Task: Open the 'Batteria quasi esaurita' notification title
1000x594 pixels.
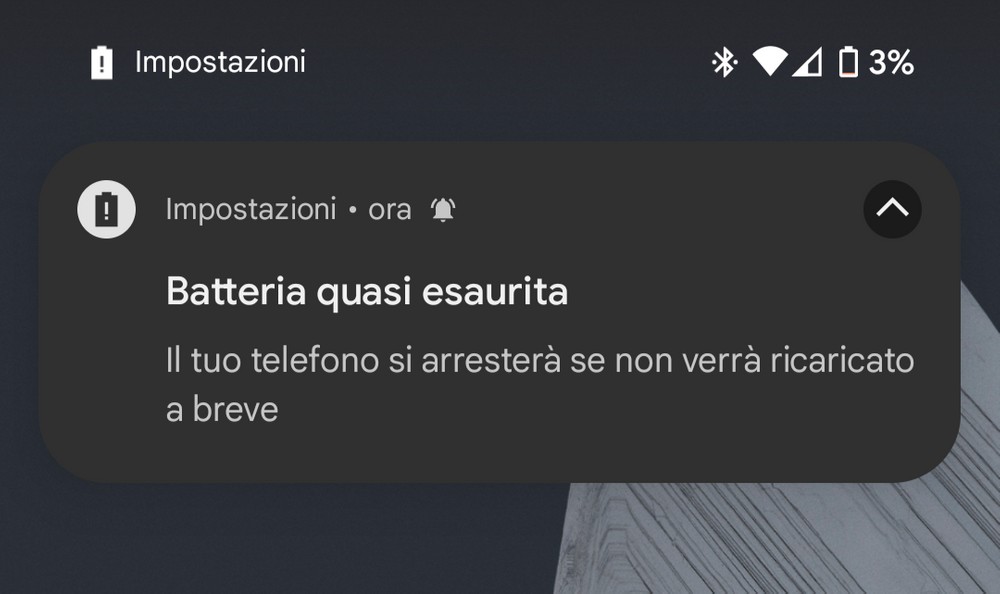Action: coord(367,292)
